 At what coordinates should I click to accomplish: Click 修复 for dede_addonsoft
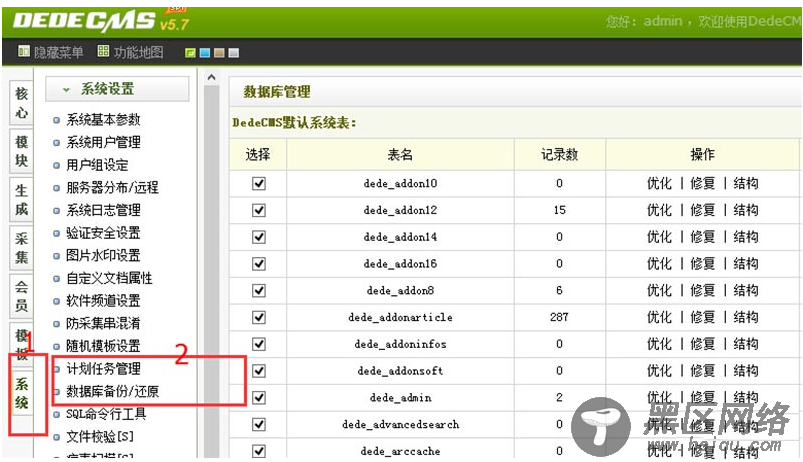[703, 371]
